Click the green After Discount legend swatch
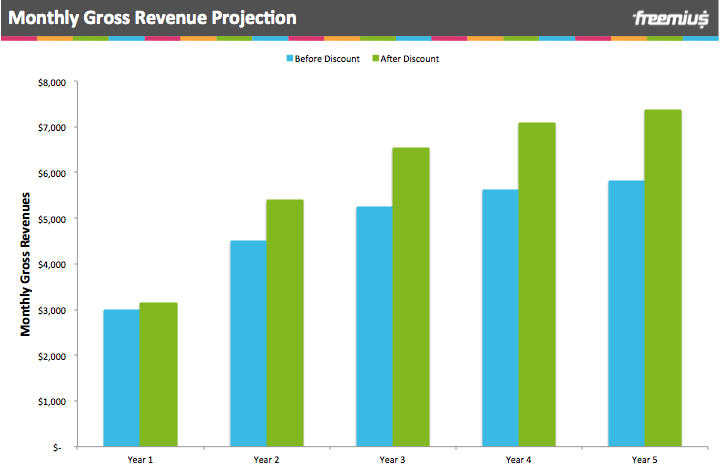Screen dimensions: 721x472 click(375, 58)
